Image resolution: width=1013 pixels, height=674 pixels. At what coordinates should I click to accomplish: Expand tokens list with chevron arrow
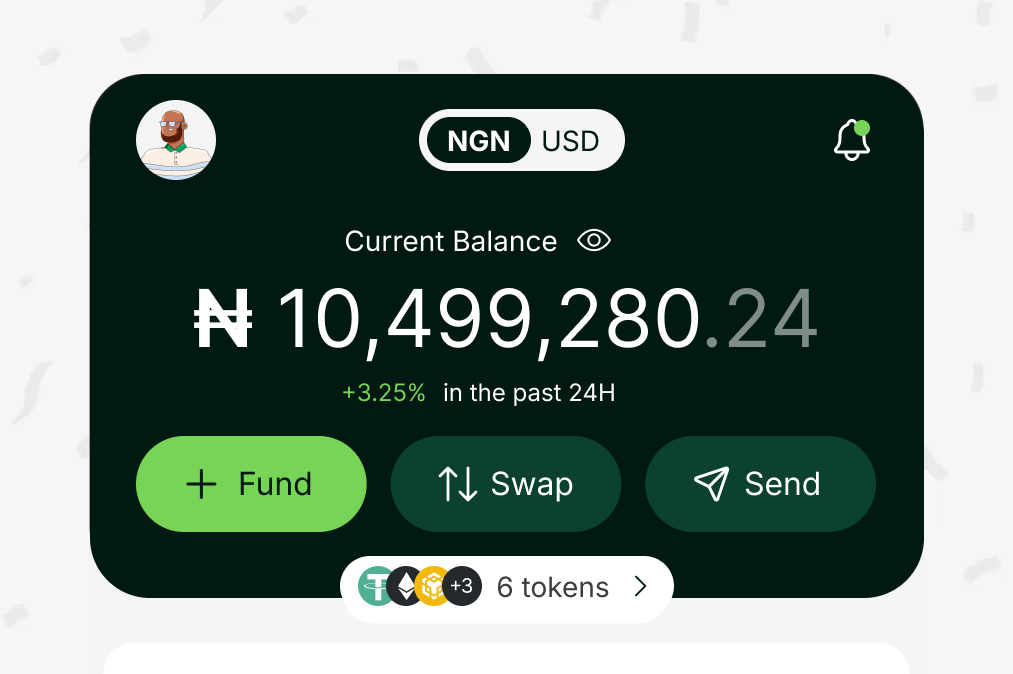[x=641, y=587]
